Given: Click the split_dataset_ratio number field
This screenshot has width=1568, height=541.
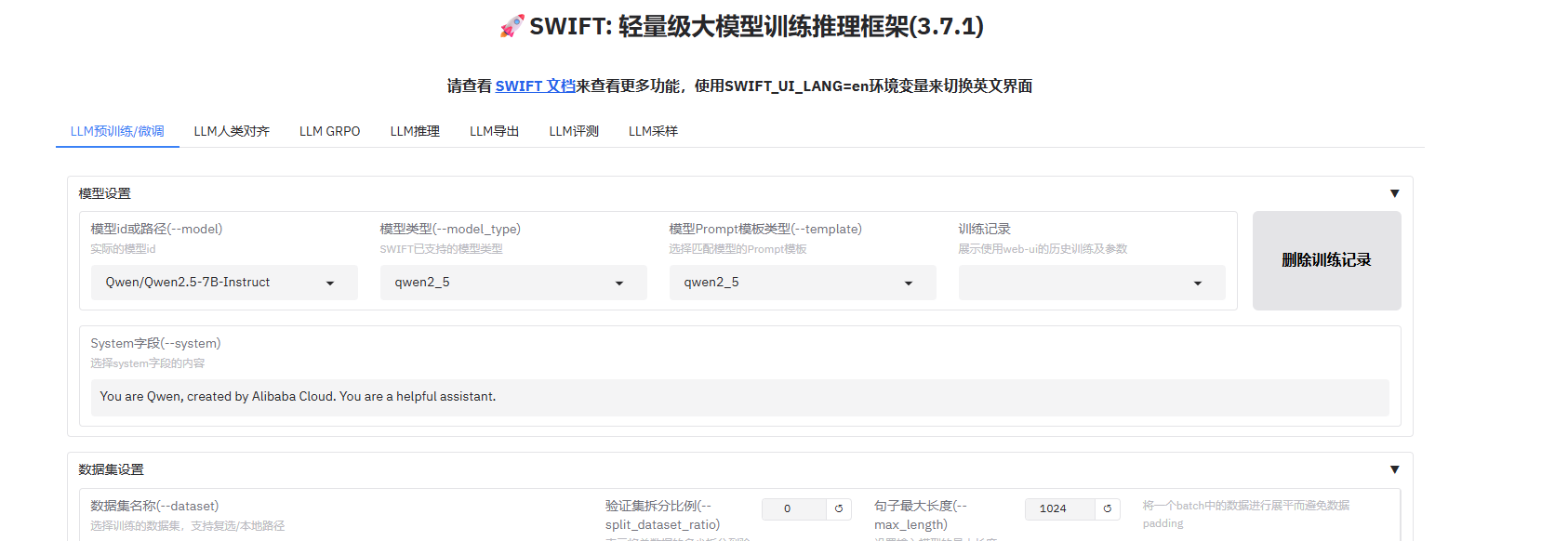Looking at the screenshot, I should pos(793,508).
